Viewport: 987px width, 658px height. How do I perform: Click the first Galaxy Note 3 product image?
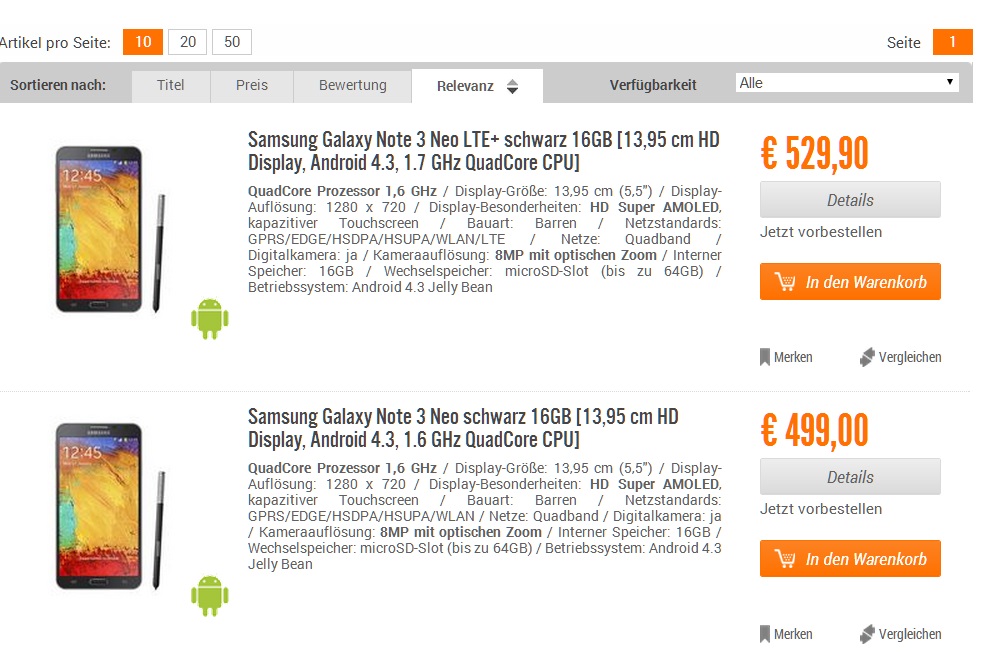click(x=109, y=229)
